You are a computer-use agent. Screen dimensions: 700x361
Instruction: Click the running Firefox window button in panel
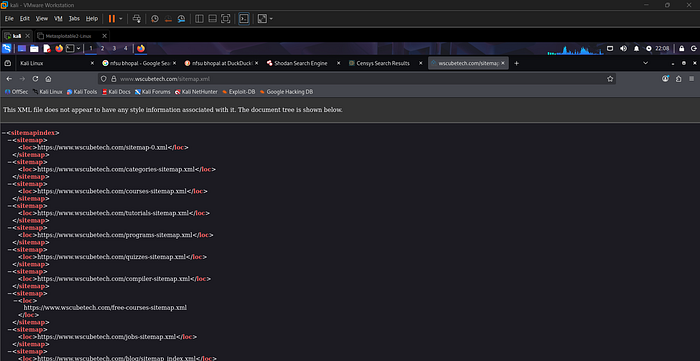(141, 48)
